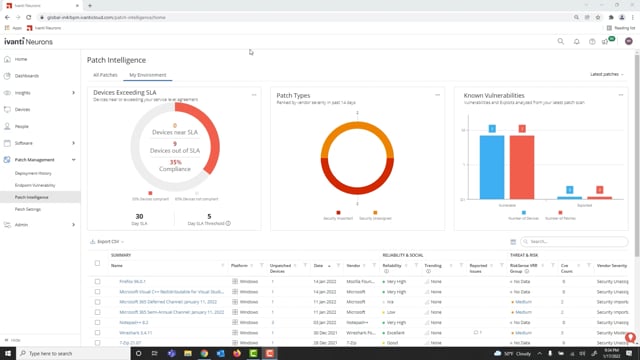Screen dimensions: 640x360
Task: Filter the Platform column
Action: (x=262, y=265)
